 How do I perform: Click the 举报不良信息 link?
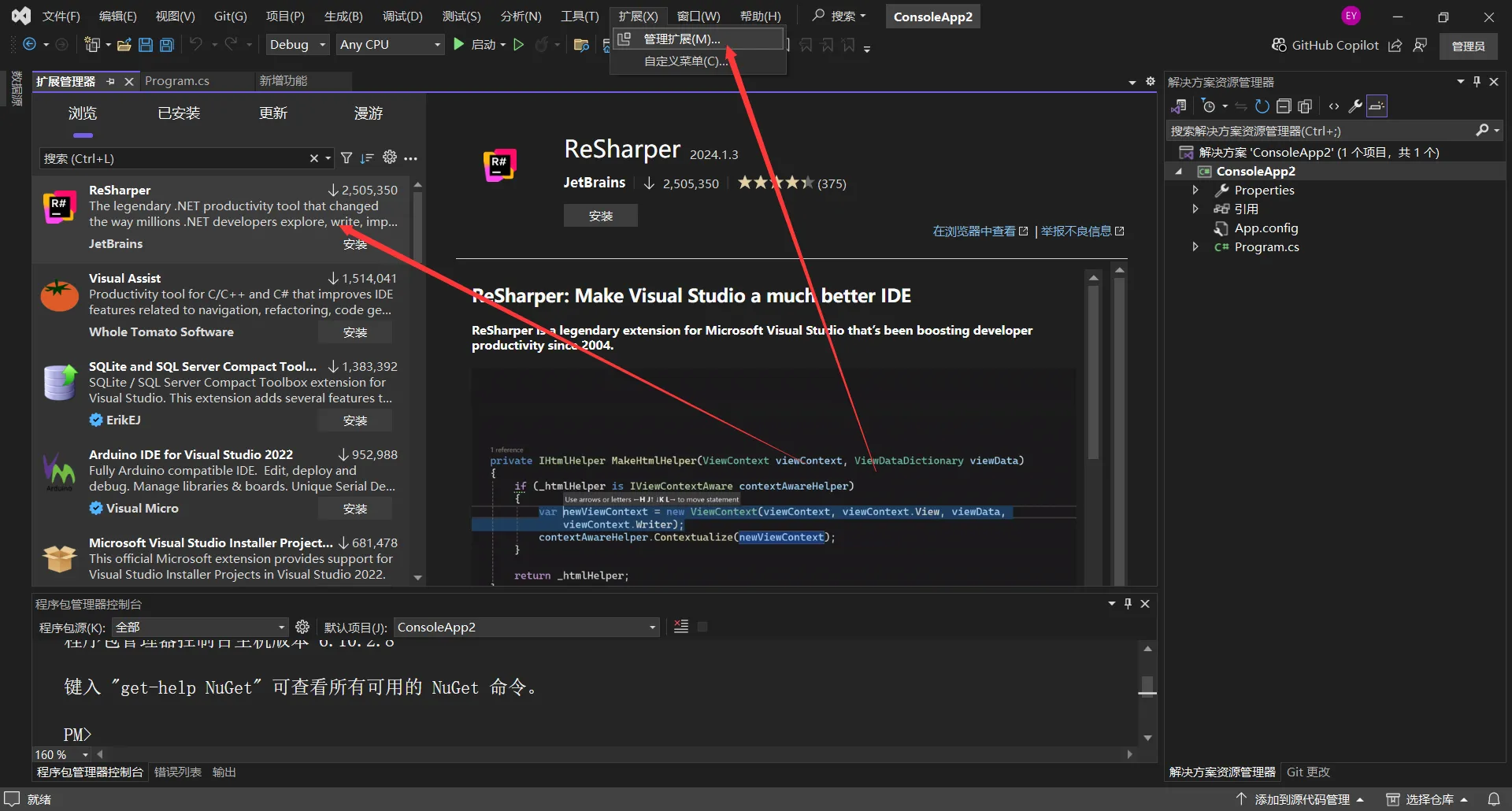click(x=1083, y=231)
